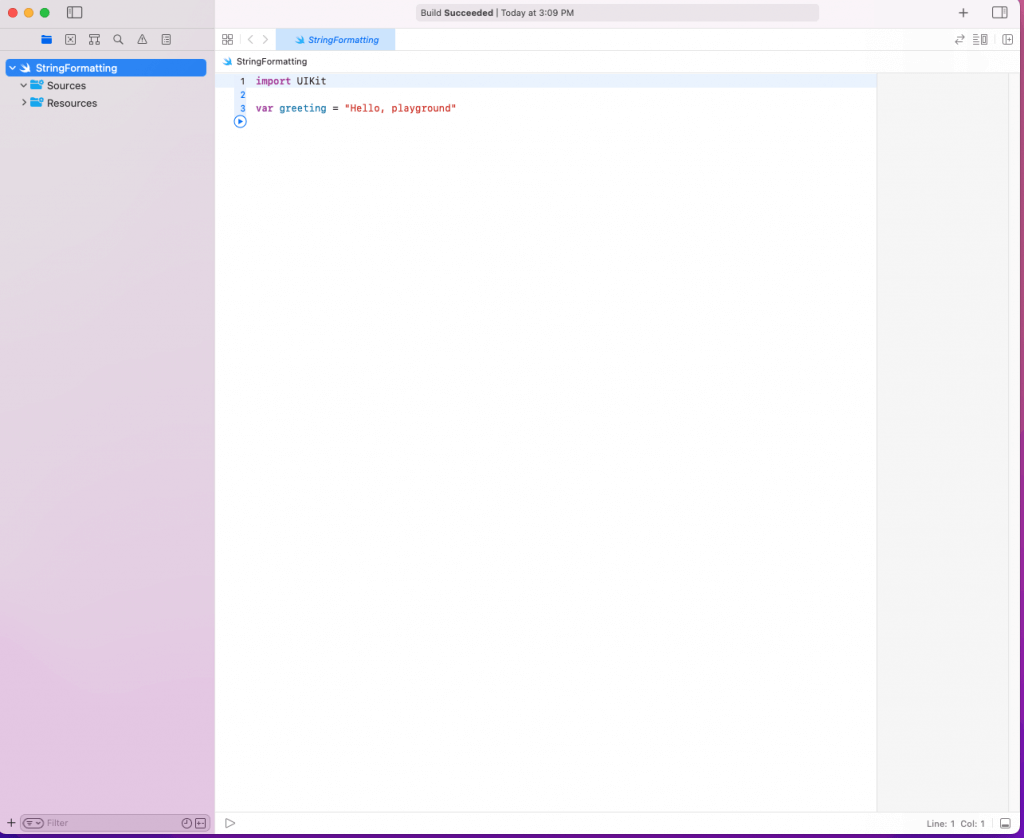Screen dimensions: 1024x838
Task: Open the Issue navigator warning icon
Action: click(142, 40)
